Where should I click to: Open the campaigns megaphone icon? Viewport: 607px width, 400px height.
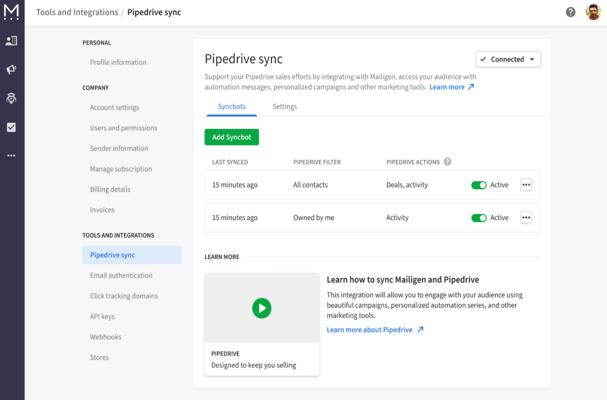pyautogui.click(x=12, y=70)
